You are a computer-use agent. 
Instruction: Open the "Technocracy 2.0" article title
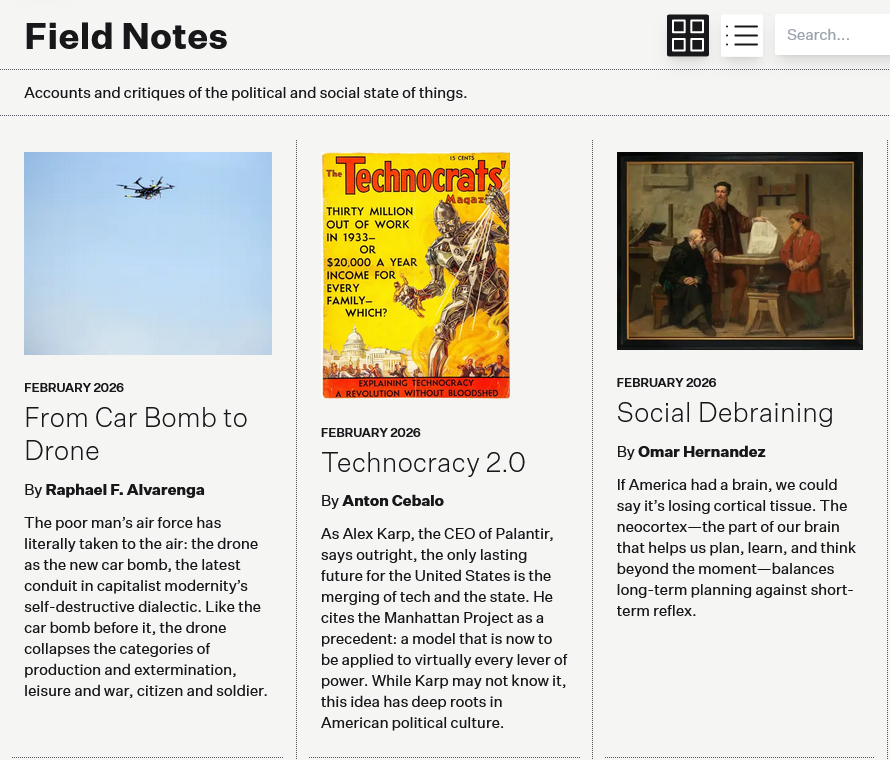[423, 463]
